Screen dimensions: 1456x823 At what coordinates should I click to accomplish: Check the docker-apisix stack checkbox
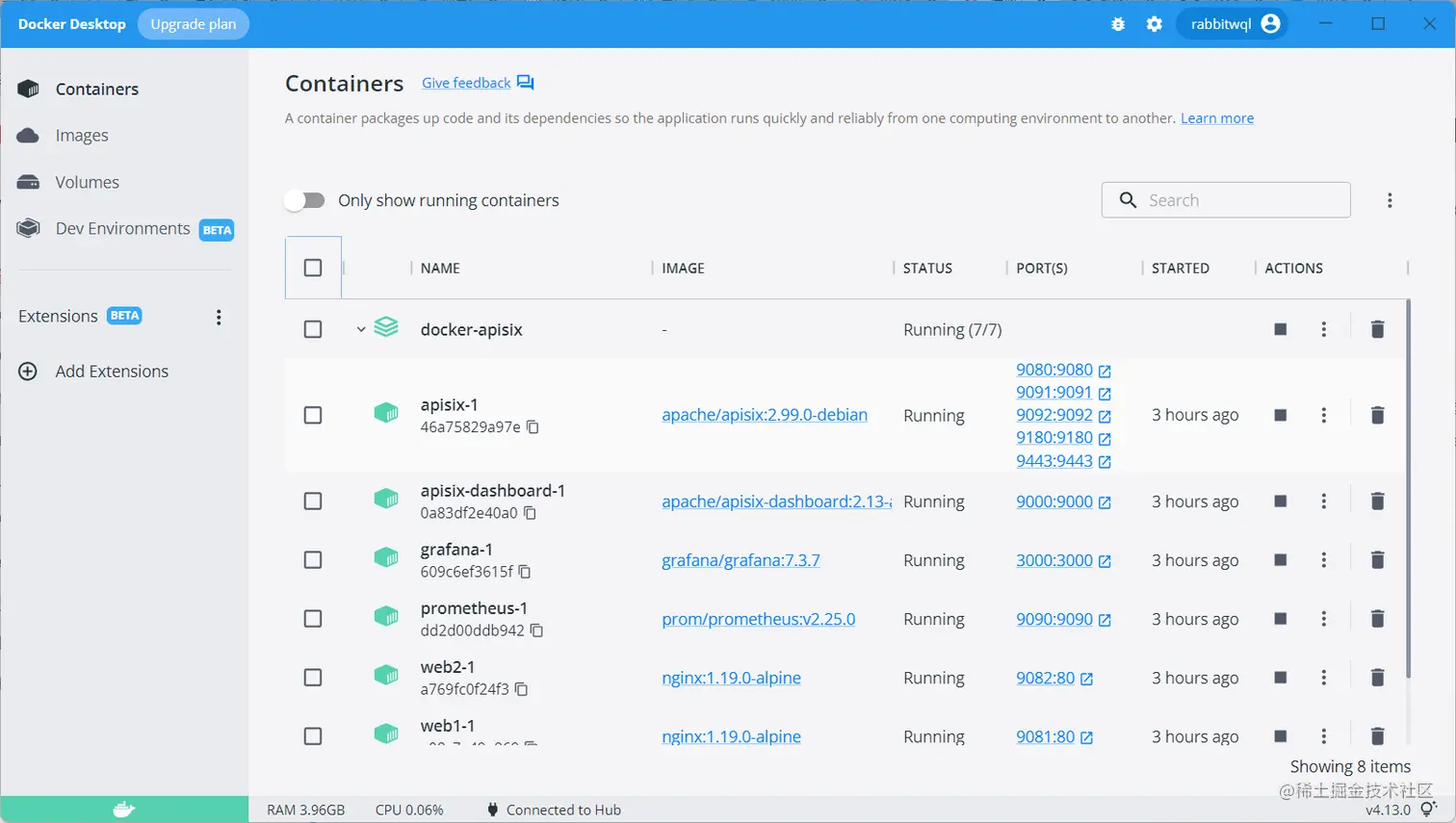(x=313, y=329)
